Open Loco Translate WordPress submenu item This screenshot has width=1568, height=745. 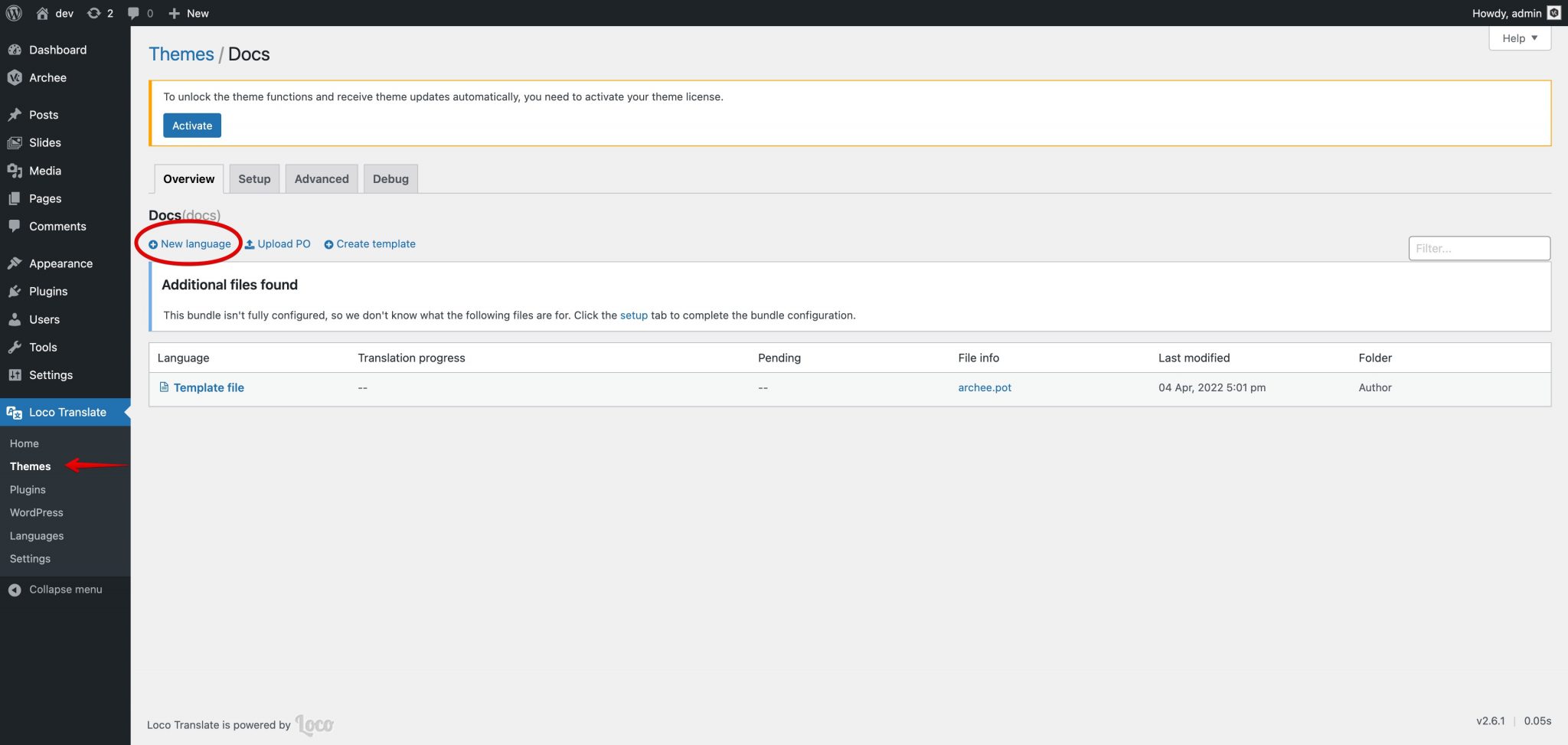click(37, 512)
